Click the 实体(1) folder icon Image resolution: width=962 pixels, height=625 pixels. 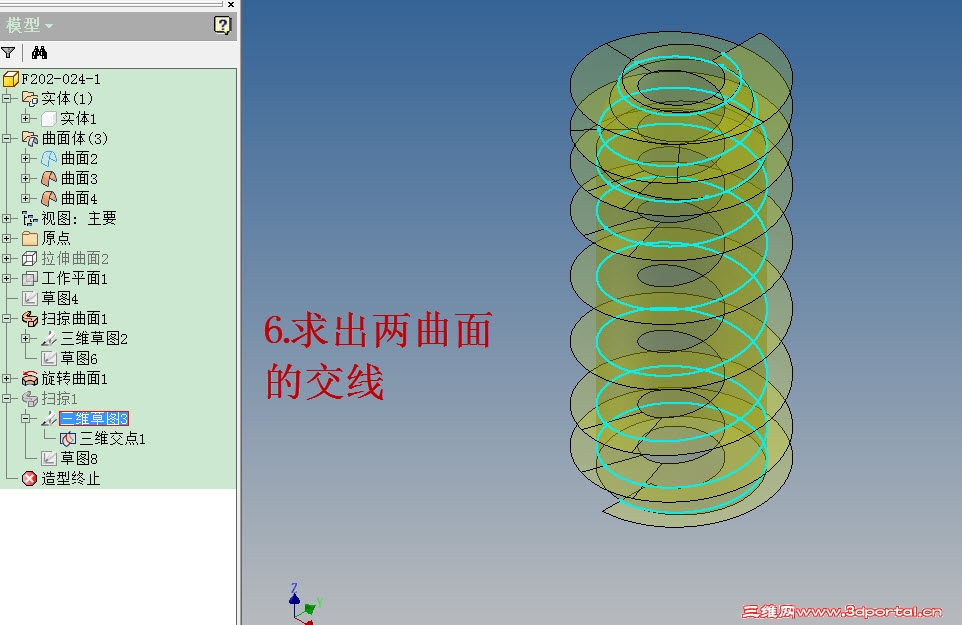pos(29,98)
